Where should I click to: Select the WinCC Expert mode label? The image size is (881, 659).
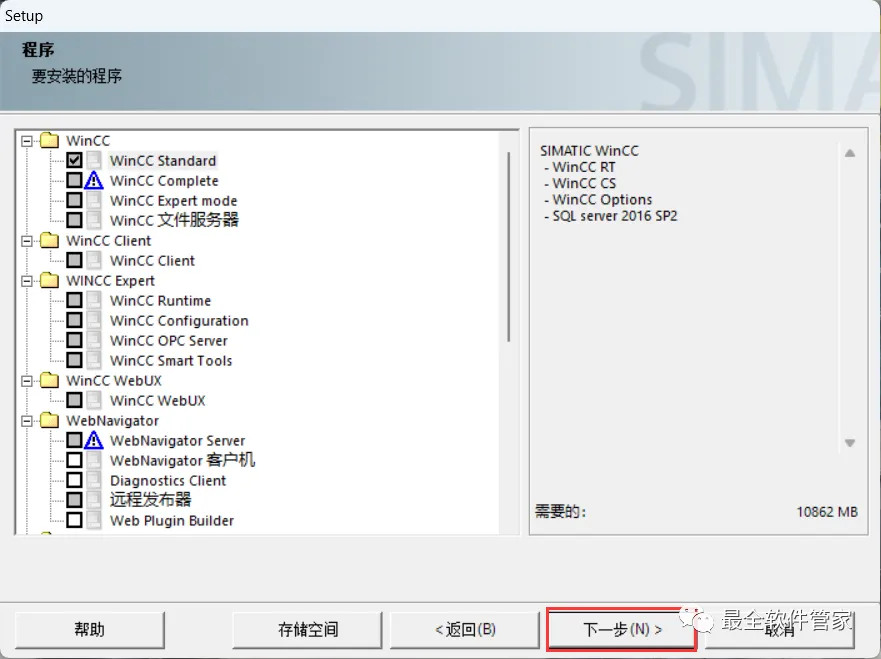point(174,201)
